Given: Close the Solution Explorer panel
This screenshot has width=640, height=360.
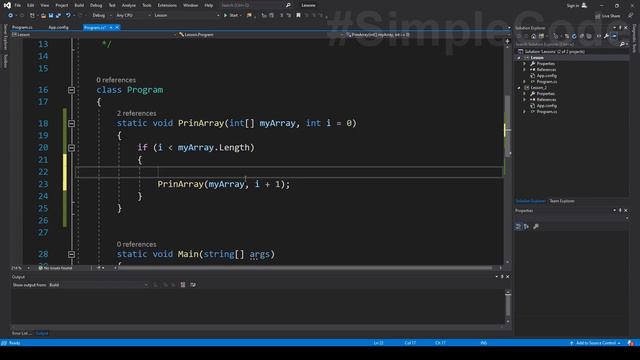Looking at the screenshot, I should (x=626, y=28).
